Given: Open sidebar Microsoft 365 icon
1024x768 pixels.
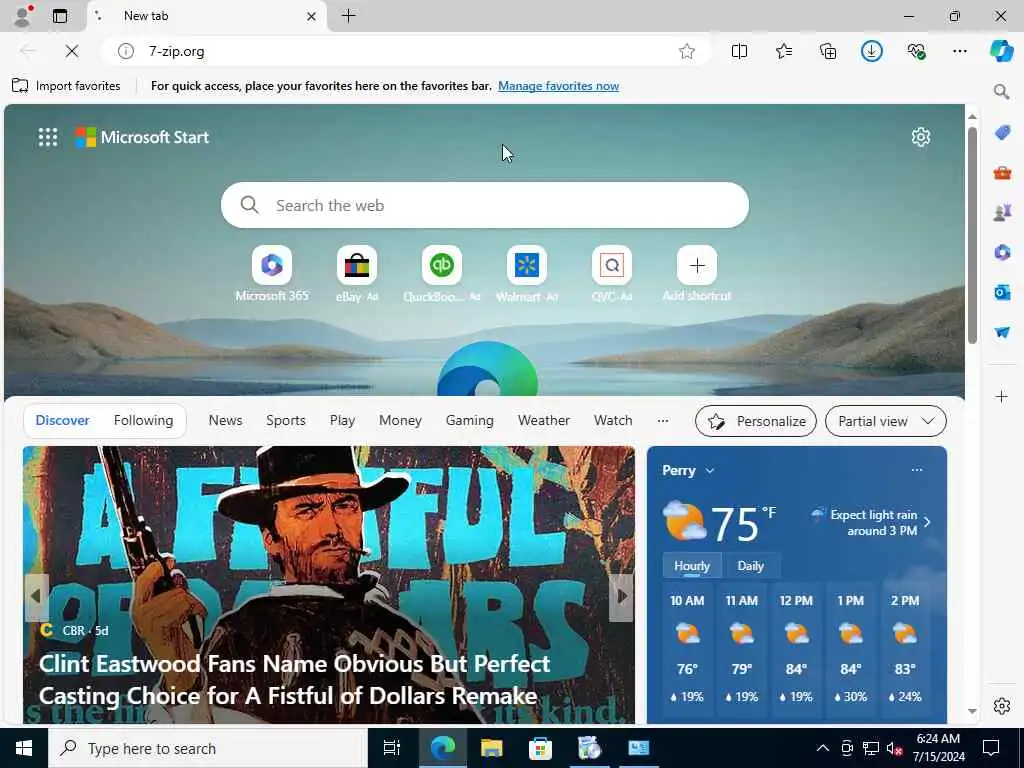Looking at the screenshot, I should [1002, 252].
